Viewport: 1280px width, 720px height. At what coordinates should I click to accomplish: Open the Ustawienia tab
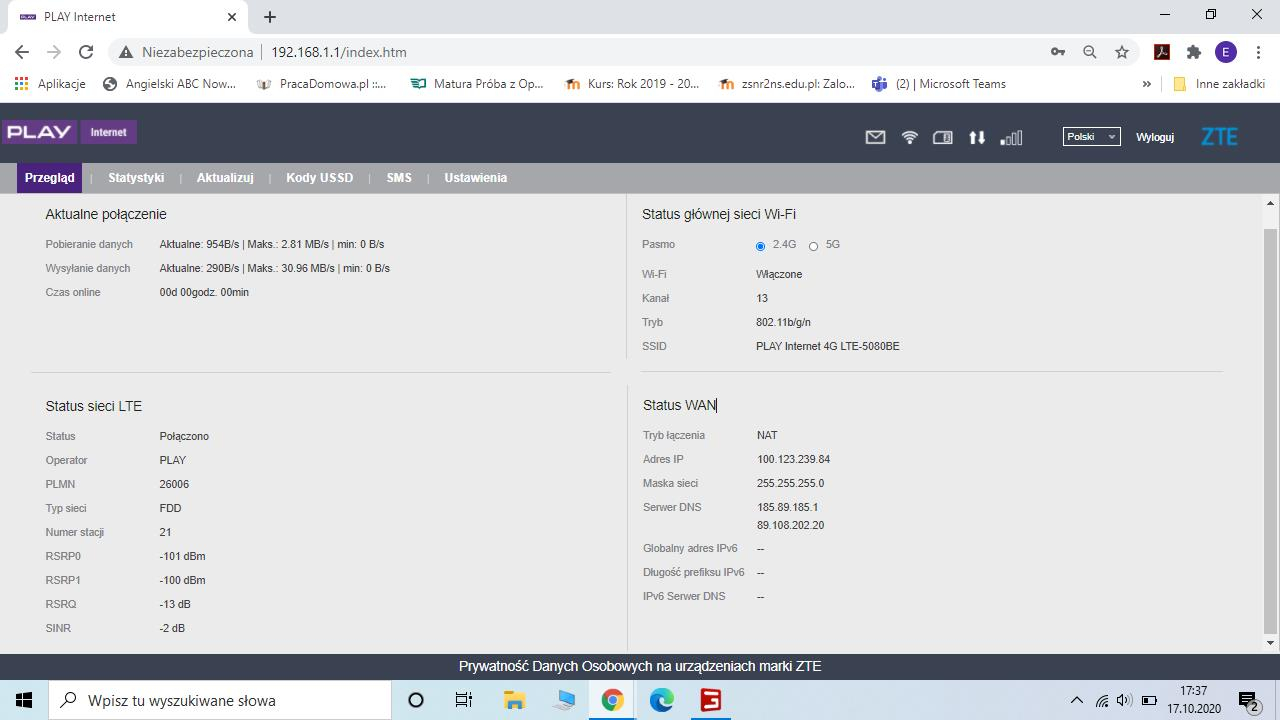(476, 177)
